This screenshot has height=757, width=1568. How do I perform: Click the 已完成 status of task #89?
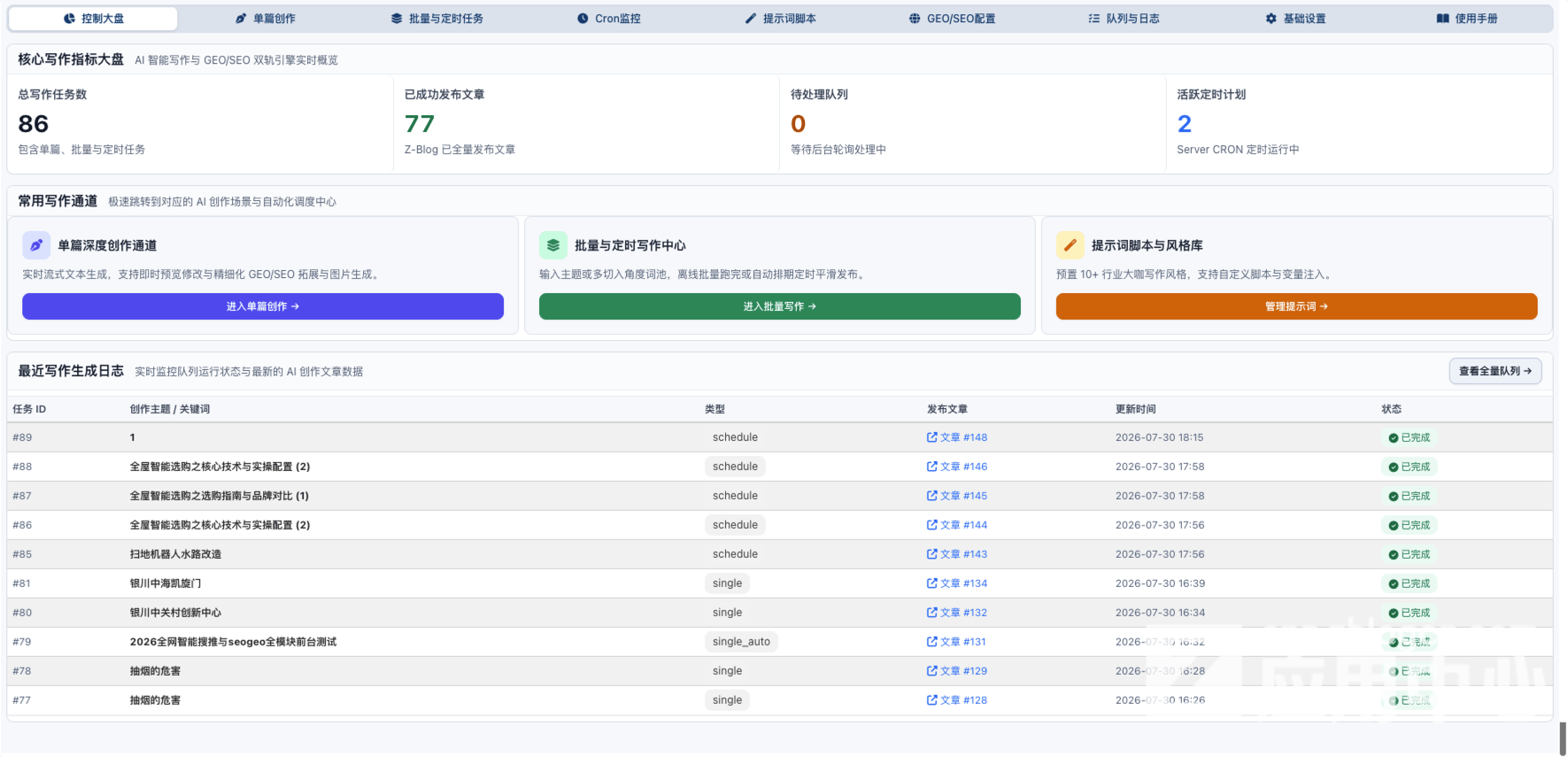point(1410,437)
